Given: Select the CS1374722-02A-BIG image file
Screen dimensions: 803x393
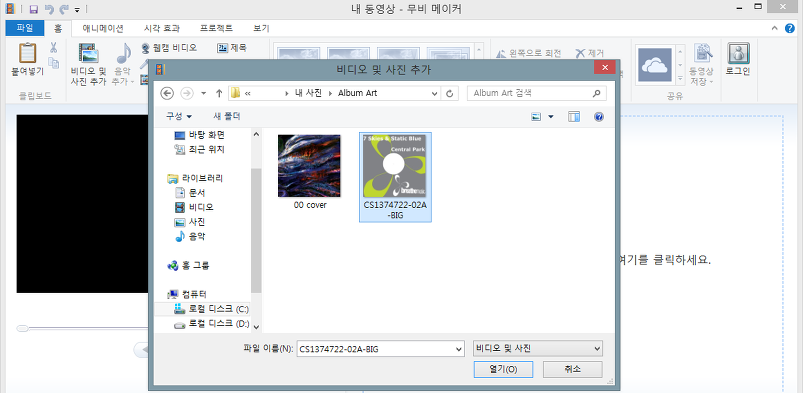Looking at the screenshot, I should coord(395,177).
